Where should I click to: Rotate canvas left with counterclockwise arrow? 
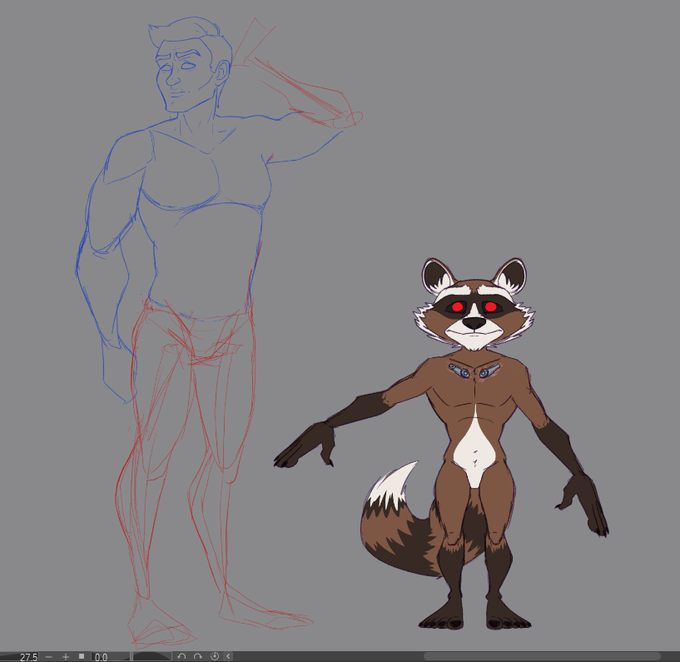pos(182,657)
